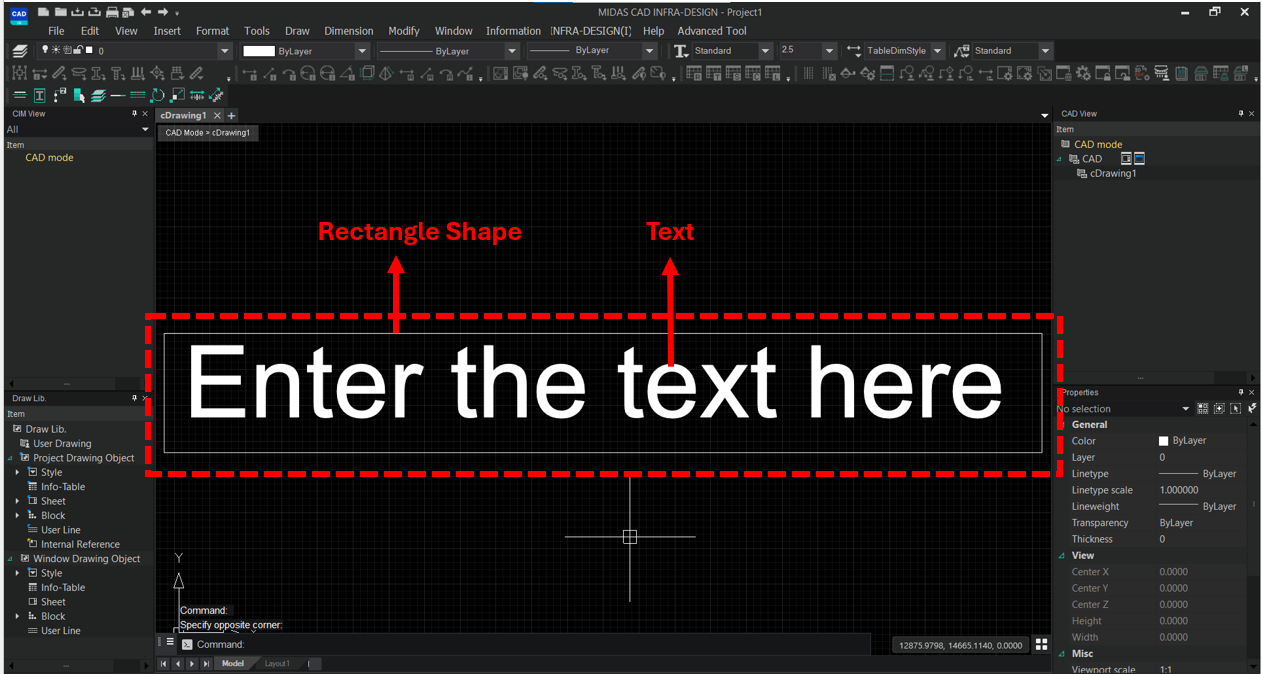Click the icon right of the Properties selection dropdown

click(x=1203, y=408)
